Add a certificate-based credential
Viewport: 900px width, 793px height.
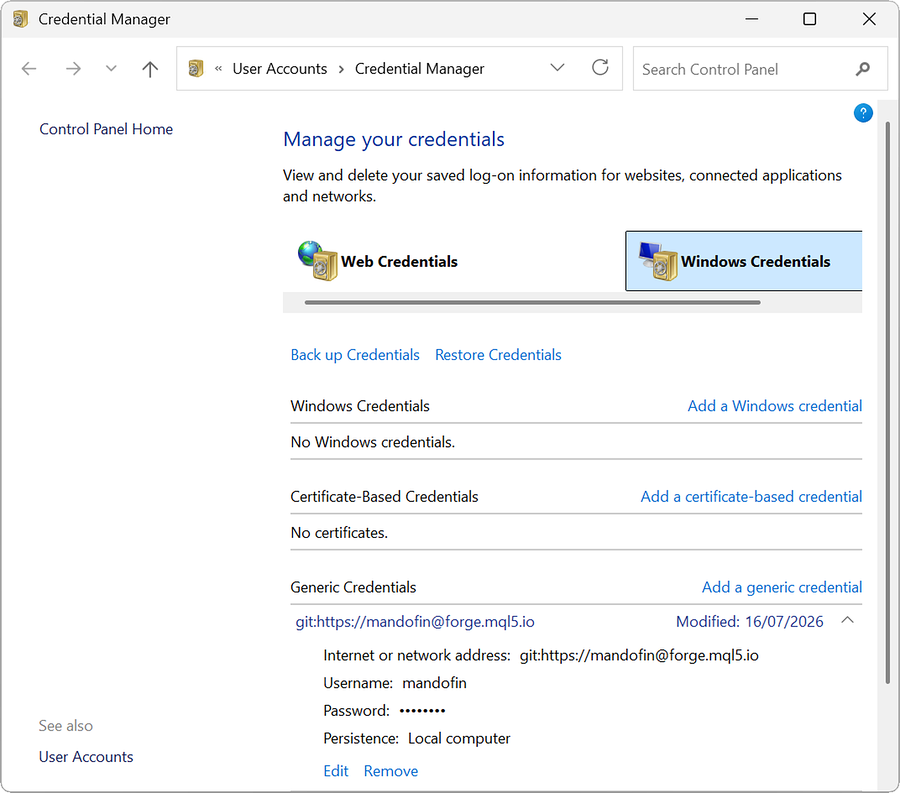(x=751, y=497)
